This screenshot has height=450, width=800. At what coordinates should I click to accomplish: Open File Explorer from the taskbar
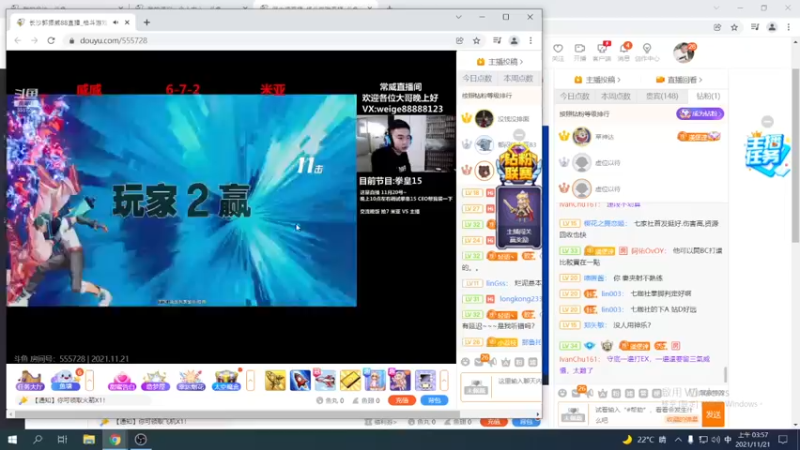click(89, 439)
